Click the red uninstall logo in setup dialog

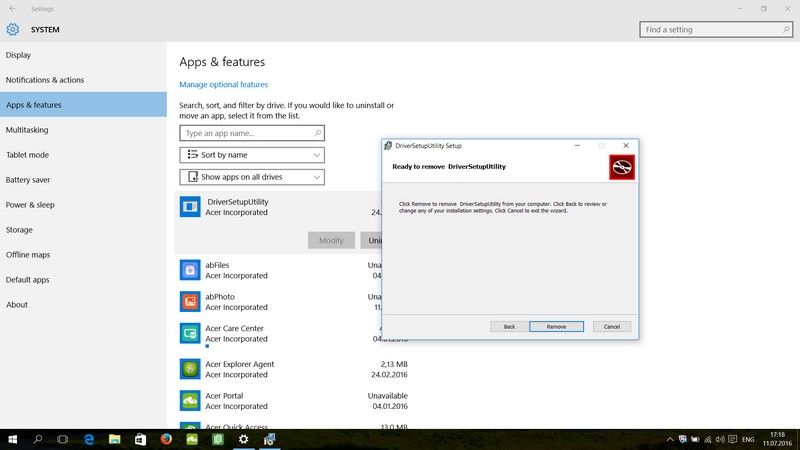pyautogui.click(x=622, y=167)
